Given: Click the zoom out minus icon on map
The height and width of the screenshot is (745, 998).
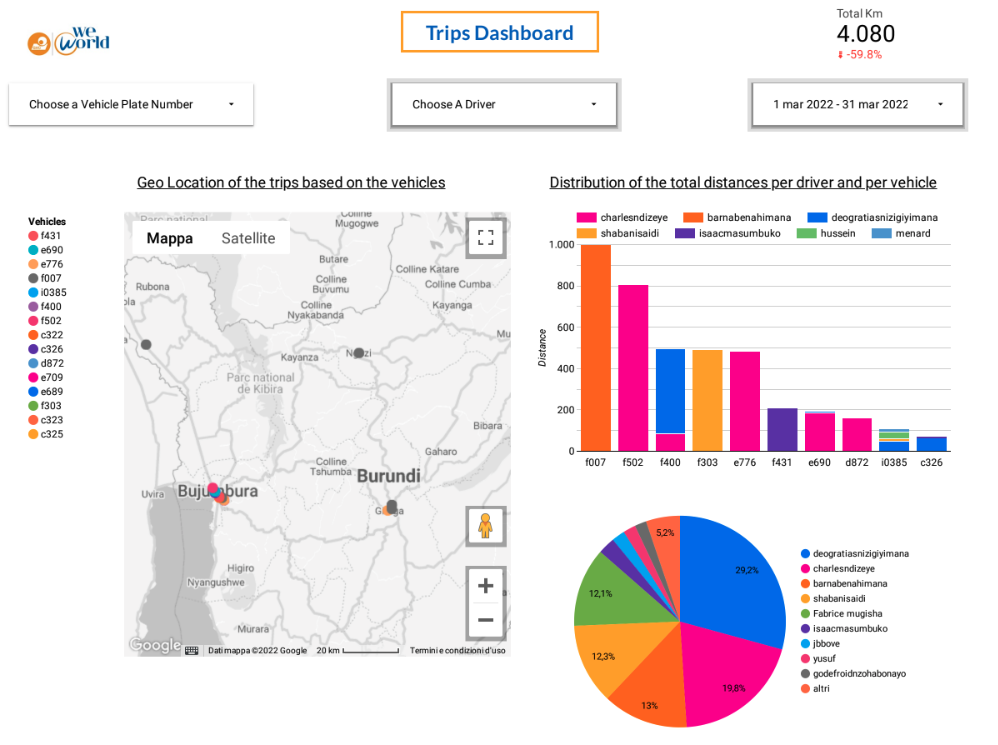Looking at the screenshot, I should pyautogui.click(x=485, y=619).
